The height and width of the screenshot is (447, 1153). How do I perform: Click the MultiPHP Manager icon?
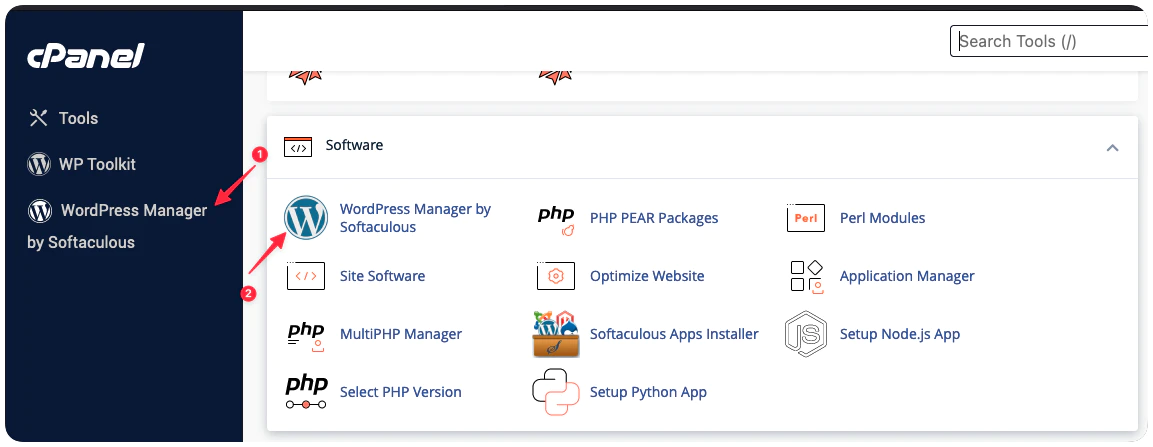[x=306, y=334]
